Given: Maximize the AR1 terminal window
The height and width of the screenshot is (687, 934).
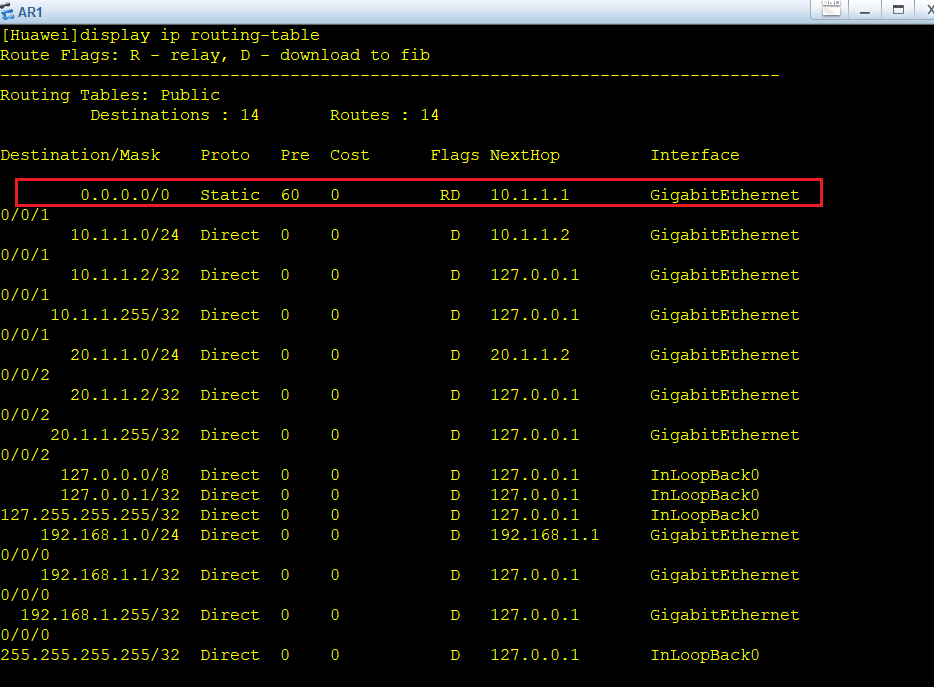Looking at the screenshot, I should 898,10.
